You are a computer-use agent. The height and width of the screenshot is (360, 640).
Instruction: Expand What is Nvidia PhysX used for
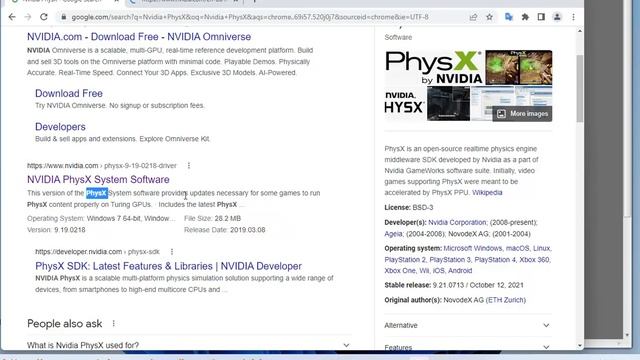(189, 345)
